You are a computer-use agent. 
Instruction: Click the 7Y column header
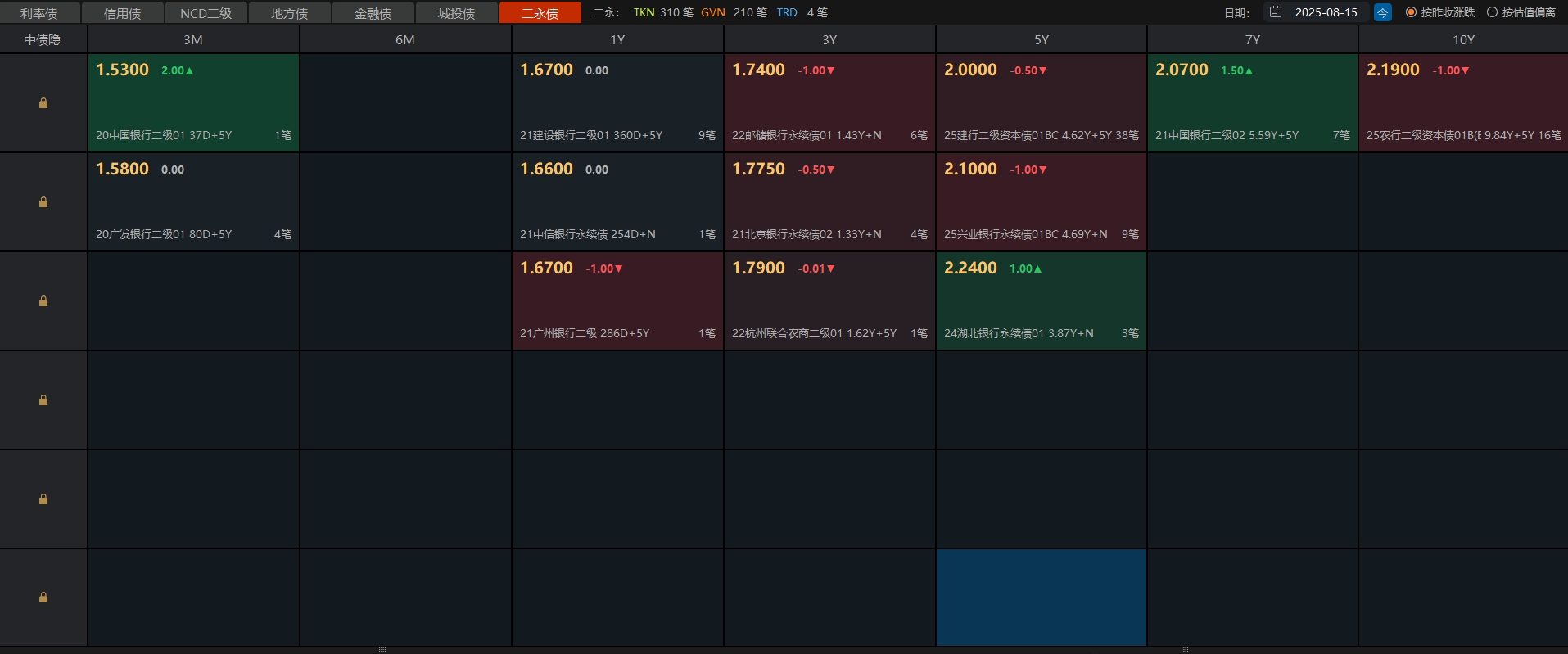(x=1253, y=39)
